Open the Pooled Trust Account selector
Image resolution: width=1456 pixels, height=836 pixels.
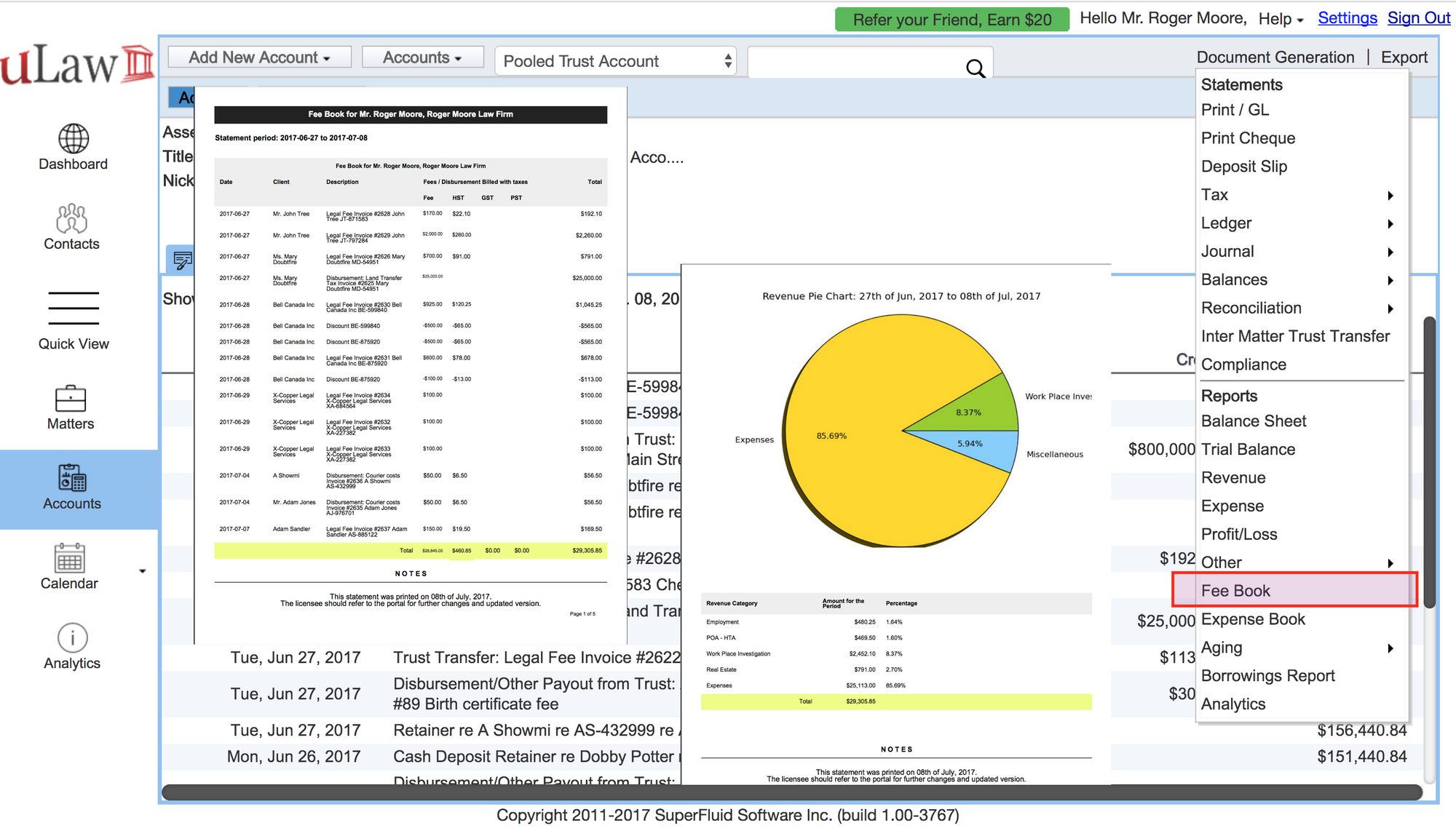(615, 62)
